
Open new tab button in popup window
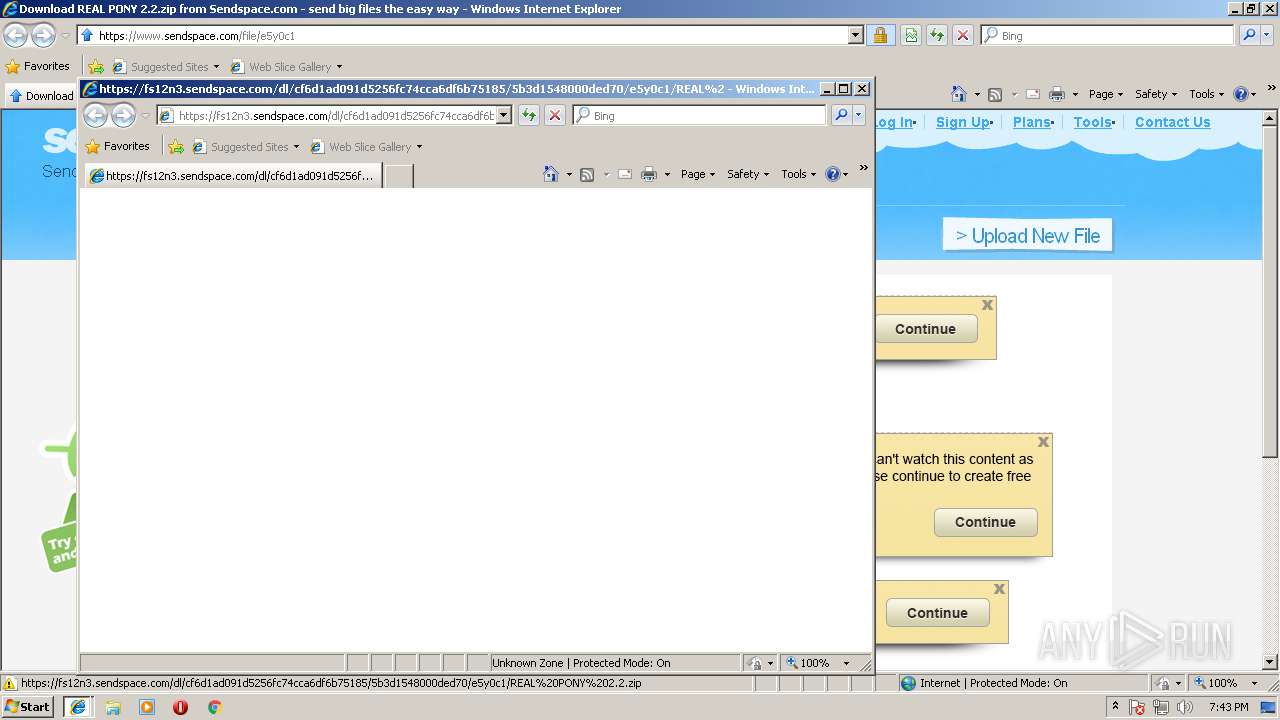click(399, 176)
